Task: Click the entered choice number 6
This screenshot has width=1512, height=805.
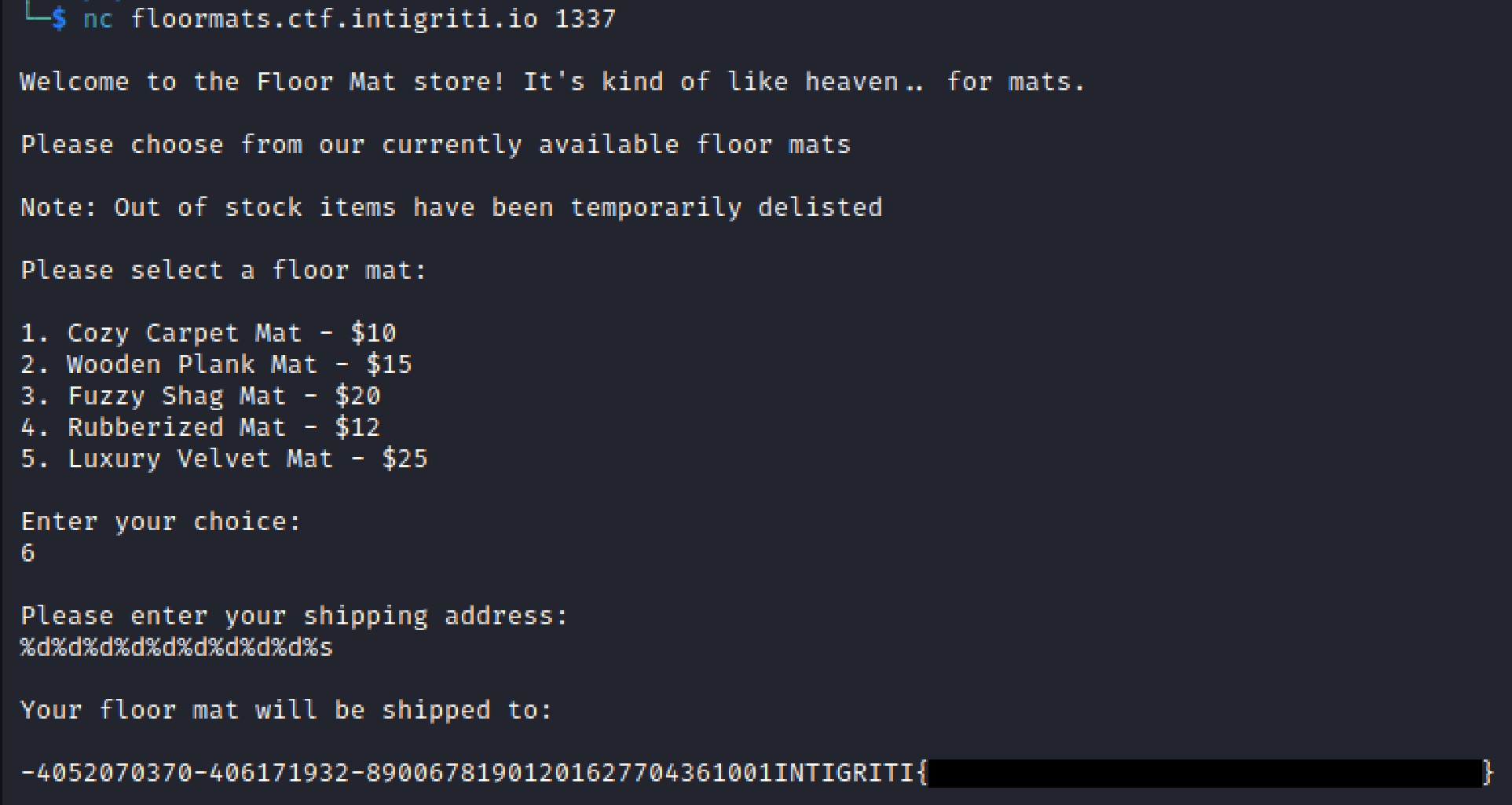Action: coord(28,553)
